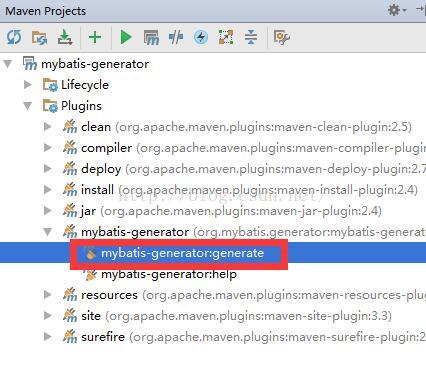Screen dimensions: 426x369
Task: Expand the surefire plugin node
Action: (48, 337)
